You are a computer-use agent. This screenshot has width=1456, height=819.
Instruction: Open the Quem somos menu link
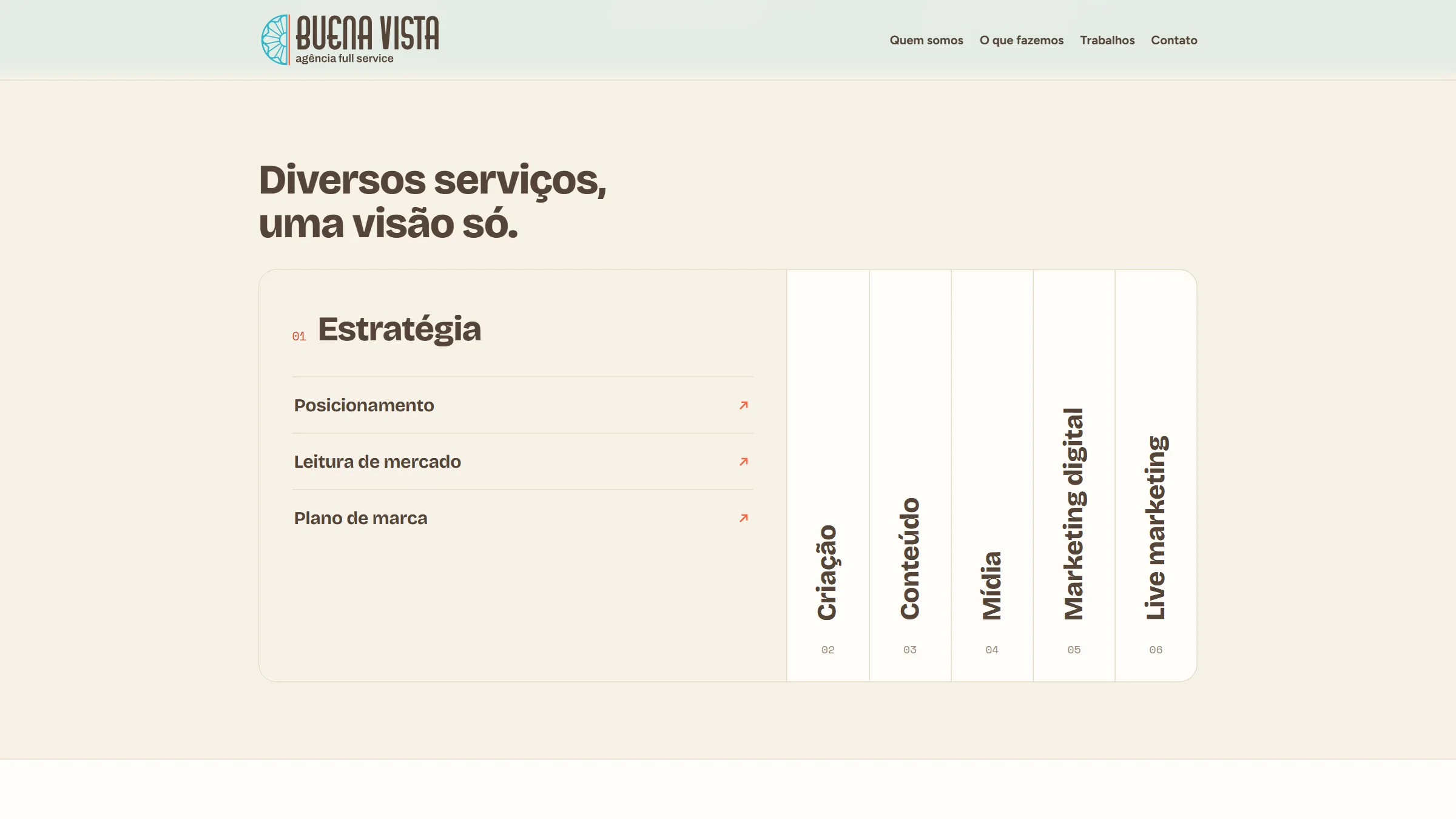926,40
